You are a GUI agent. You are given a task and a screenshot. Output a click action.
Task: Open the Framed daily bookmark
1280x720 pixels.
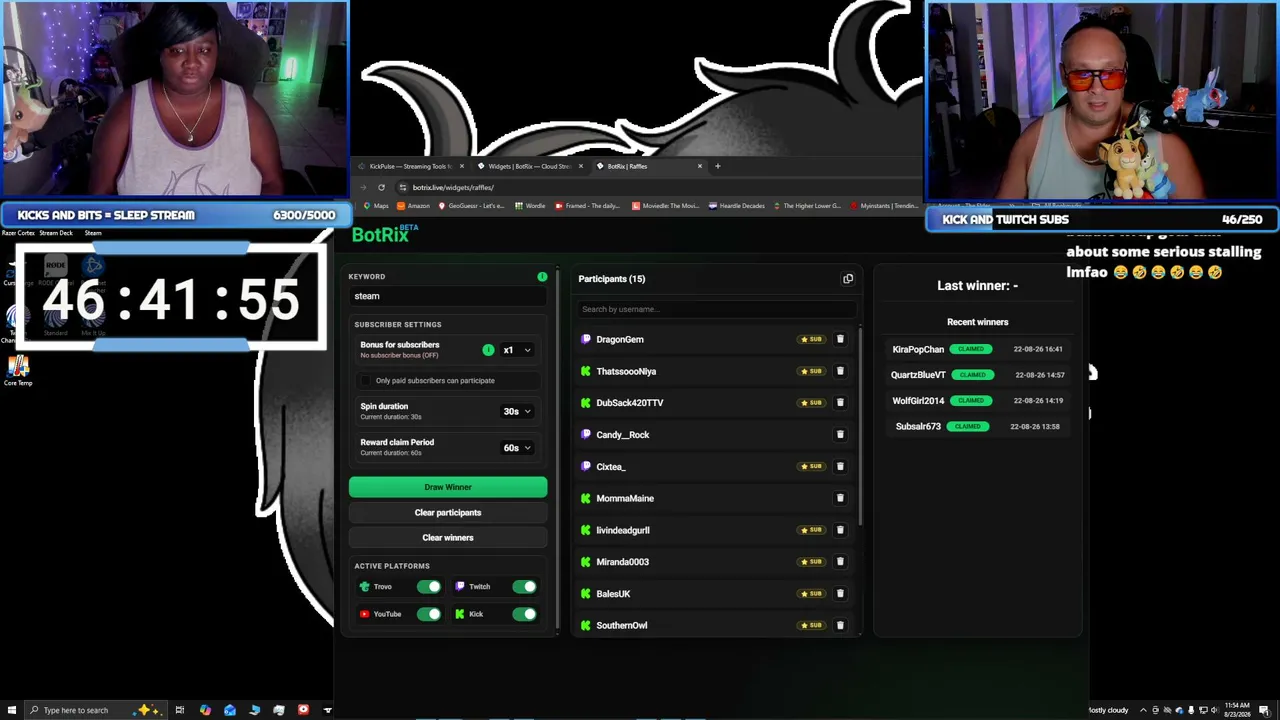pyautogui.click(x=587, y=206)
